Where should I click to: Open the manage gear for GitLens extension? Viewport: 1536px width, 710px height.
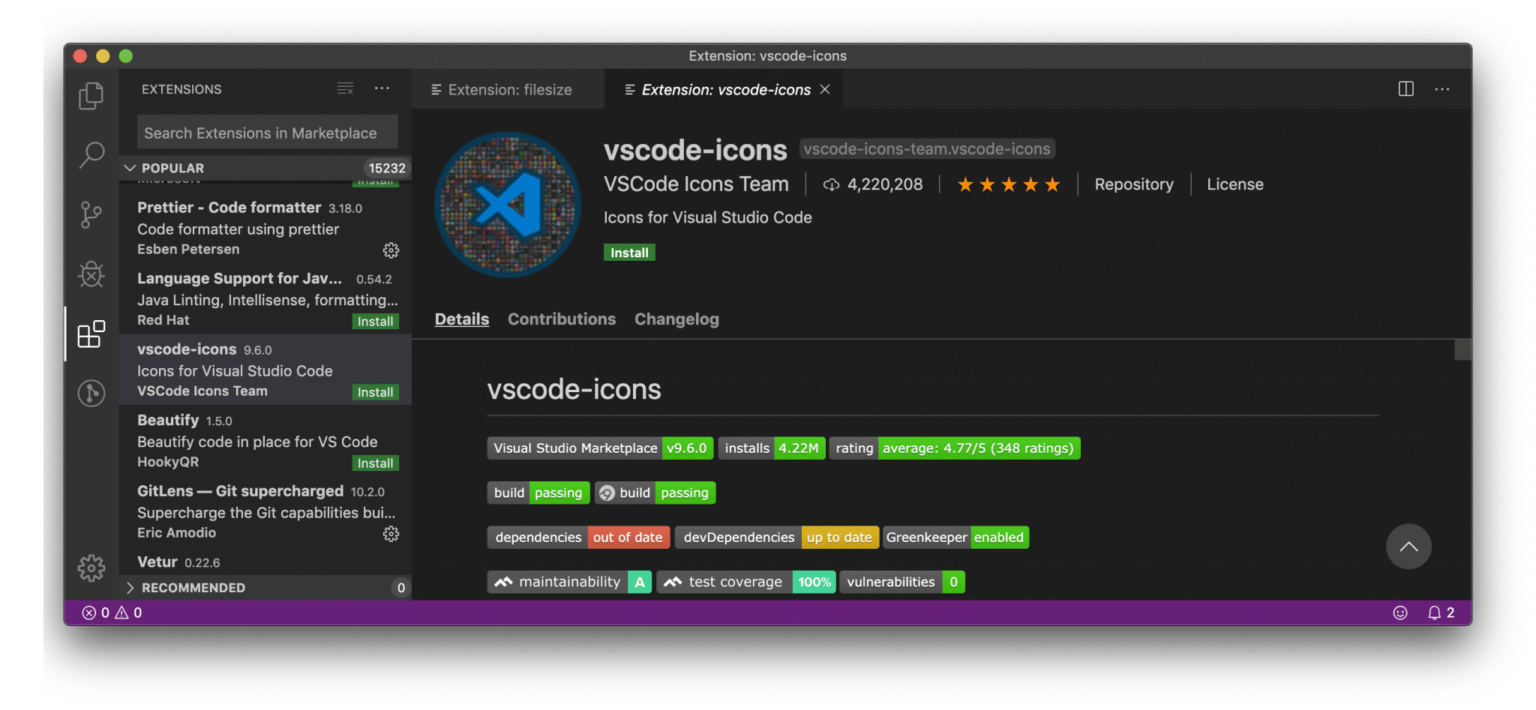pos(391,534)
